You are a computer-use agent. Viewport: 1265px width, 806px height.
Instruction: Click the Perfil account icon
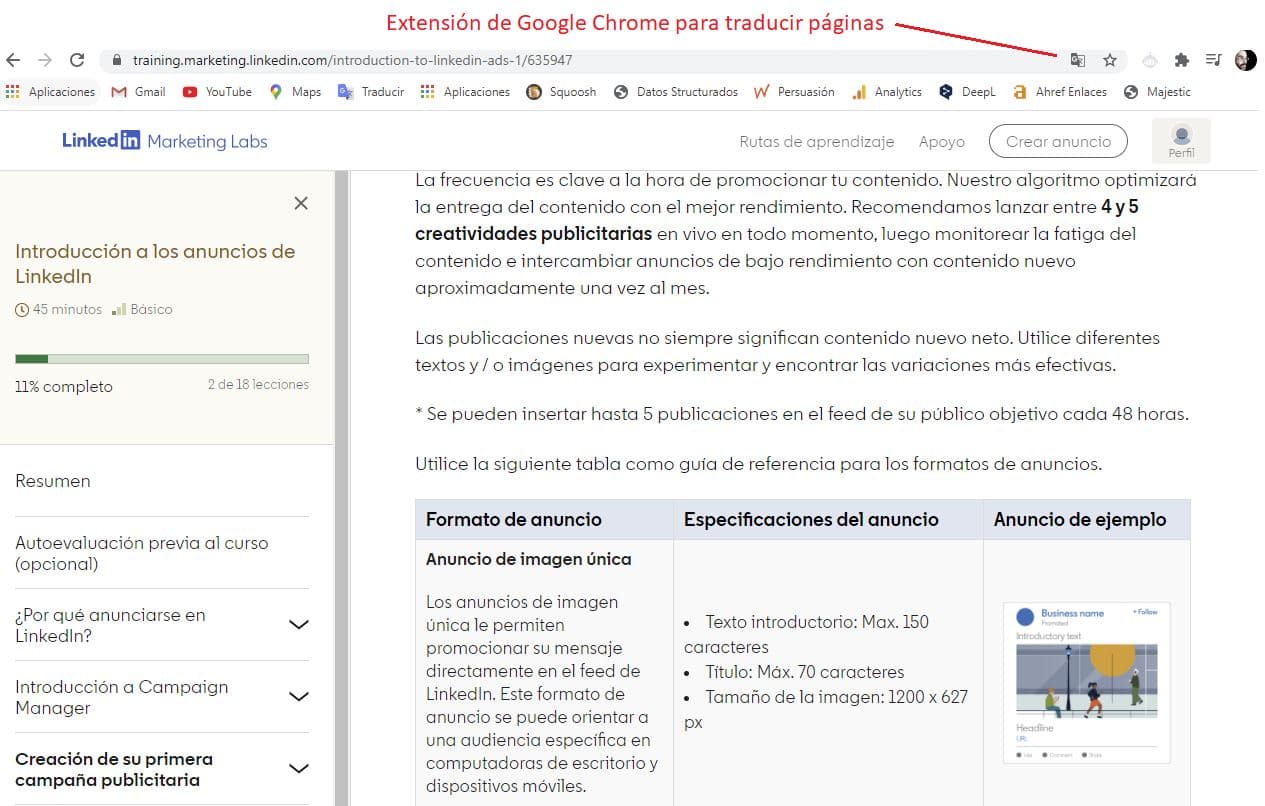(1181, 140)
